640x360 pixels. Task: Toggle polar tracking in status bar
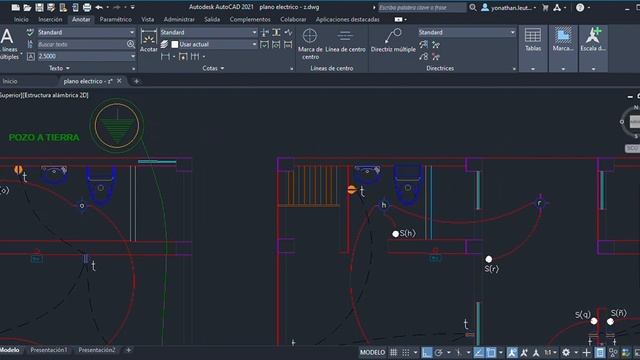439,352
